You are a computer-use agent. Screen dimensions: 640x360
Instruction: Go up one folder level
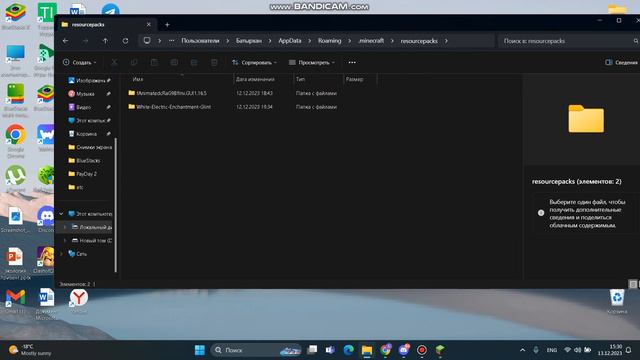(x=105, y=41)
